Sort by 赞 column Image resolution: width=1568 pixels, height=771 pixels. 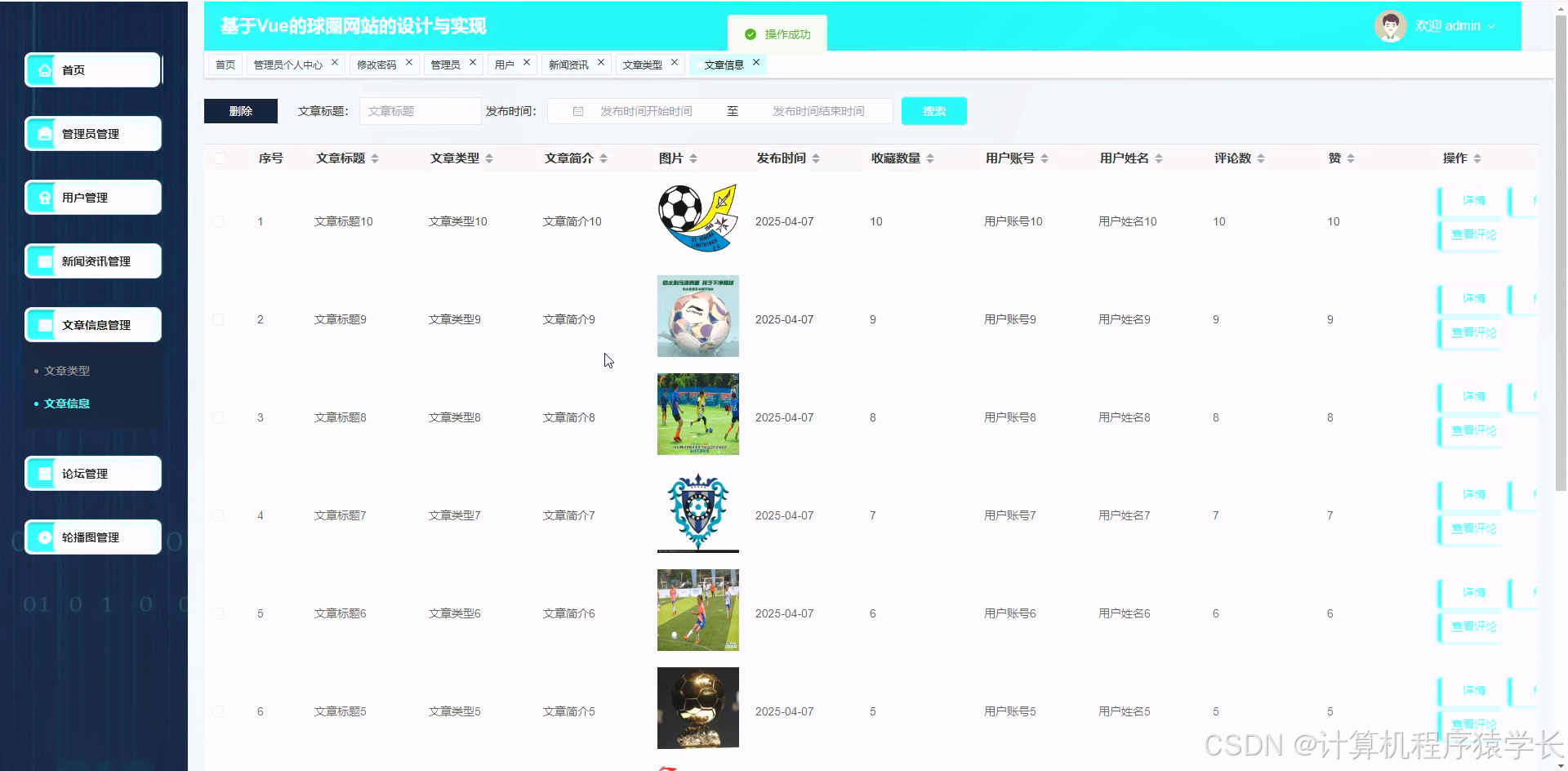1351,158
